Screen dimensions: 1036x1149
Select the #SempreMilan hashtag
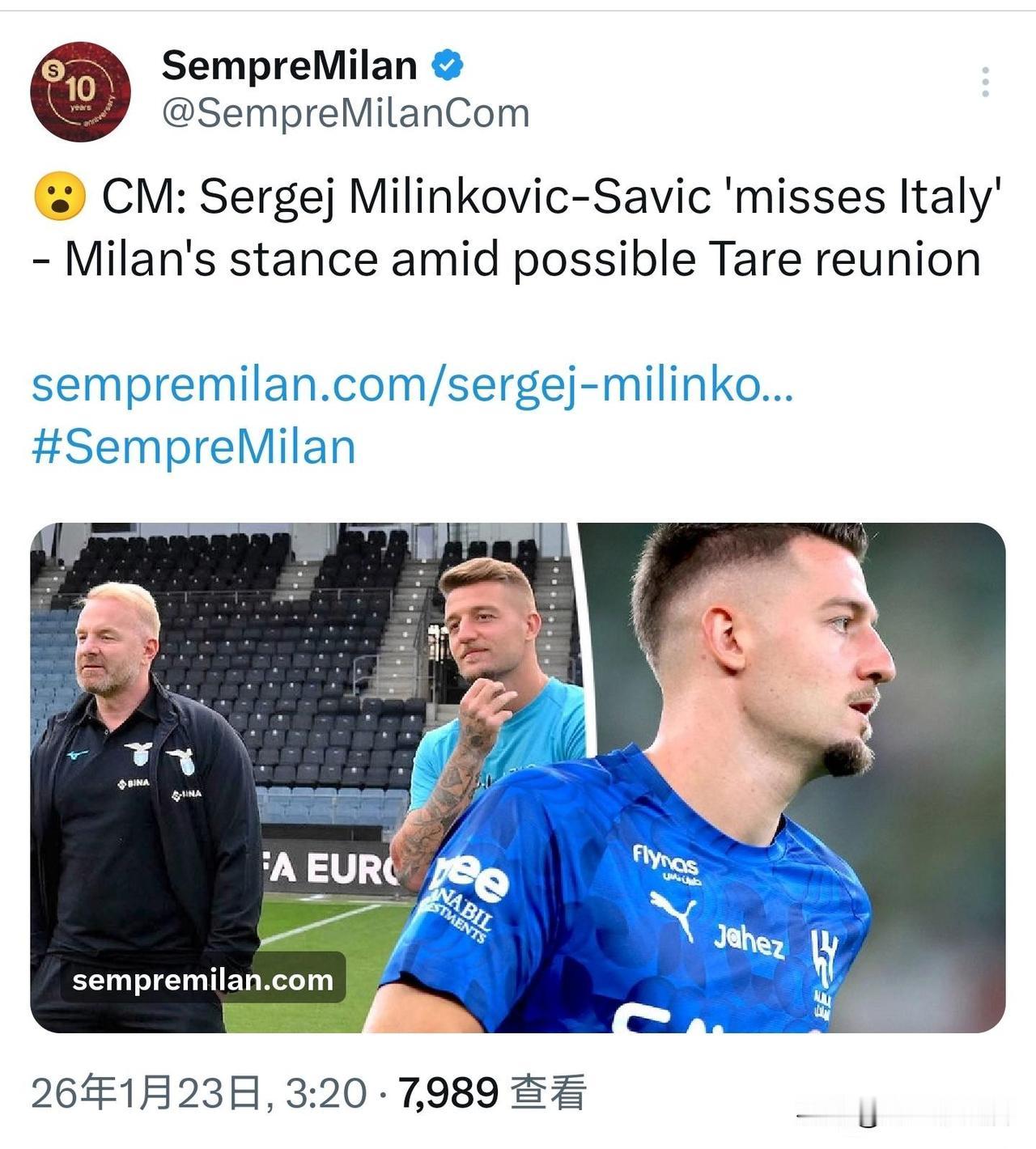tap(193, 447)
